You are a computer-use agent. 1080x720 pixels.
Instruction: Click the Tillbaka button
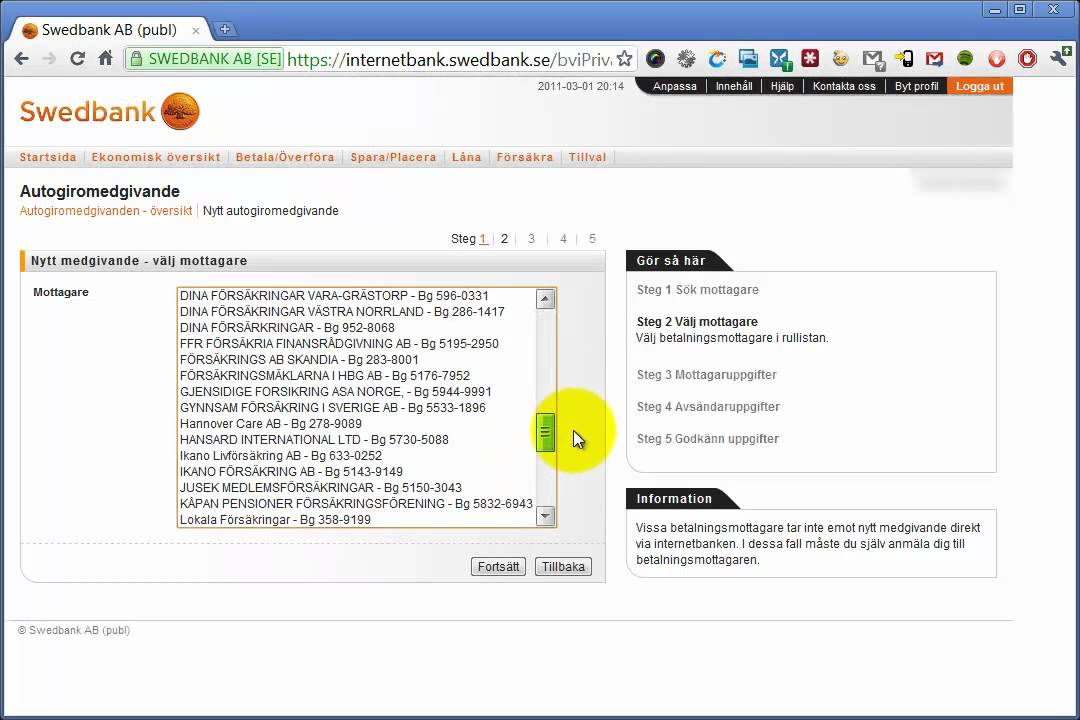coord(563,566)
